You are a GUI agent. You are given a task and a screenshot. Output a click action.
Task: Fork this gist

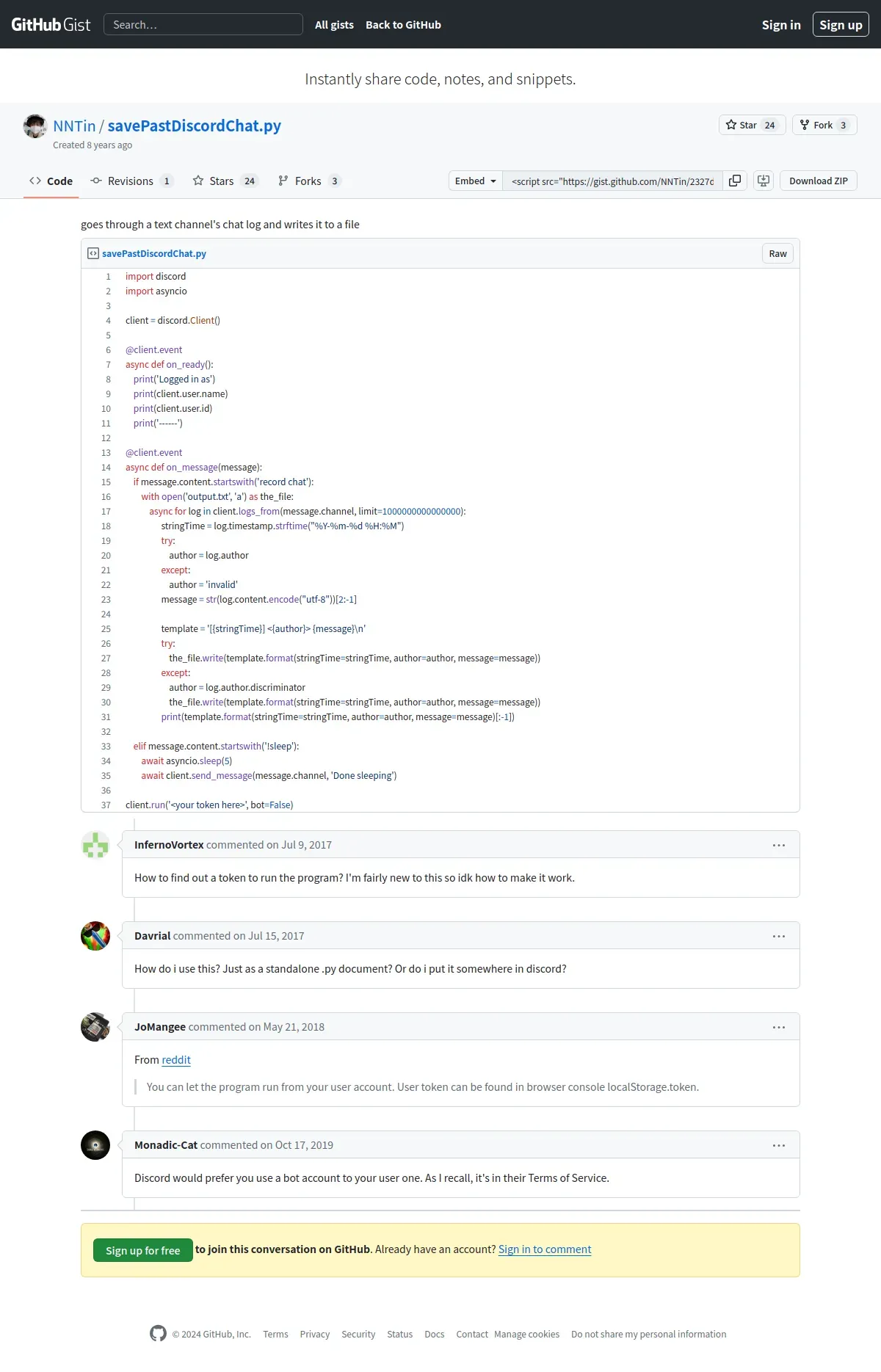pos(824,125)
